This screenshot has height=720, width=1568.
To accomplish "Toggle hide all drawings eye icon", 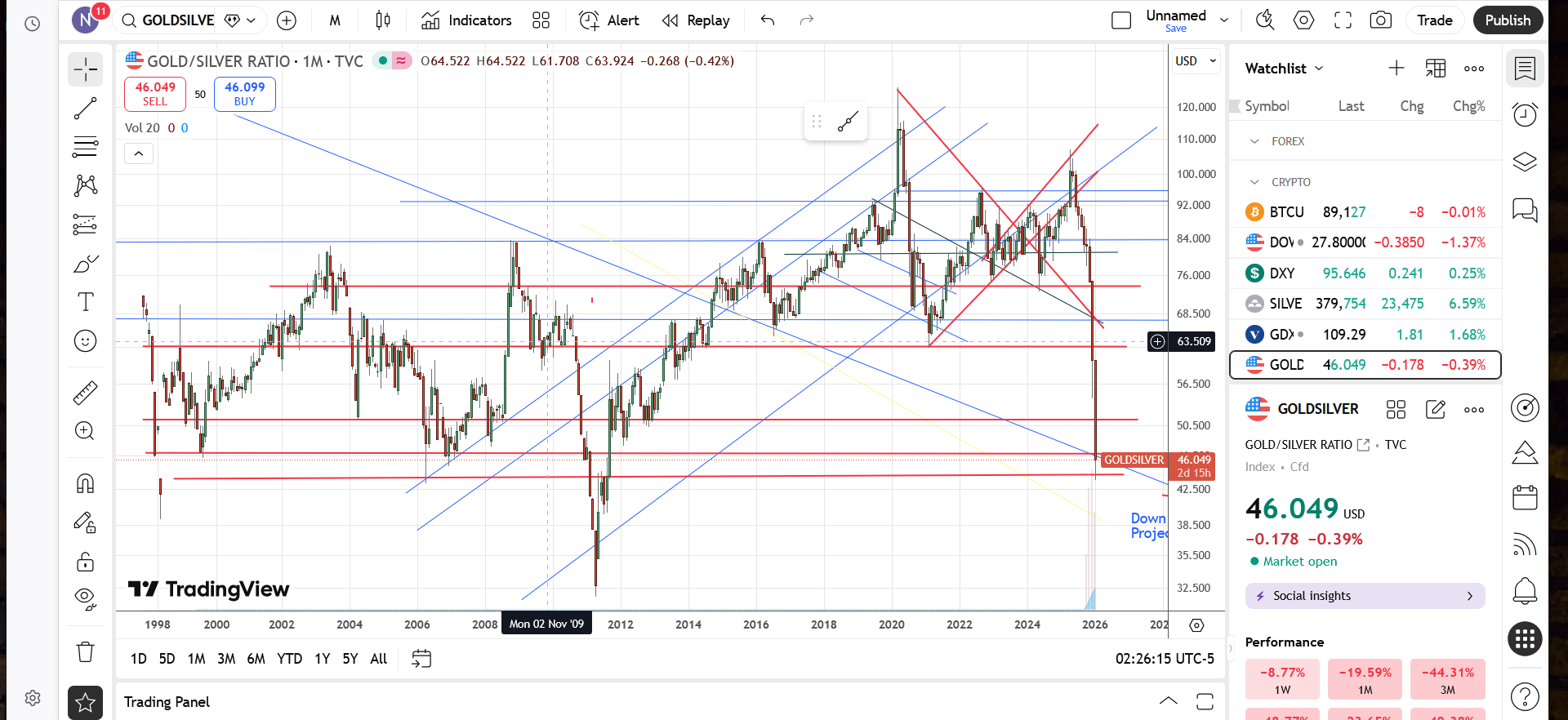I will pyautogui.click(x=85, y=600).
